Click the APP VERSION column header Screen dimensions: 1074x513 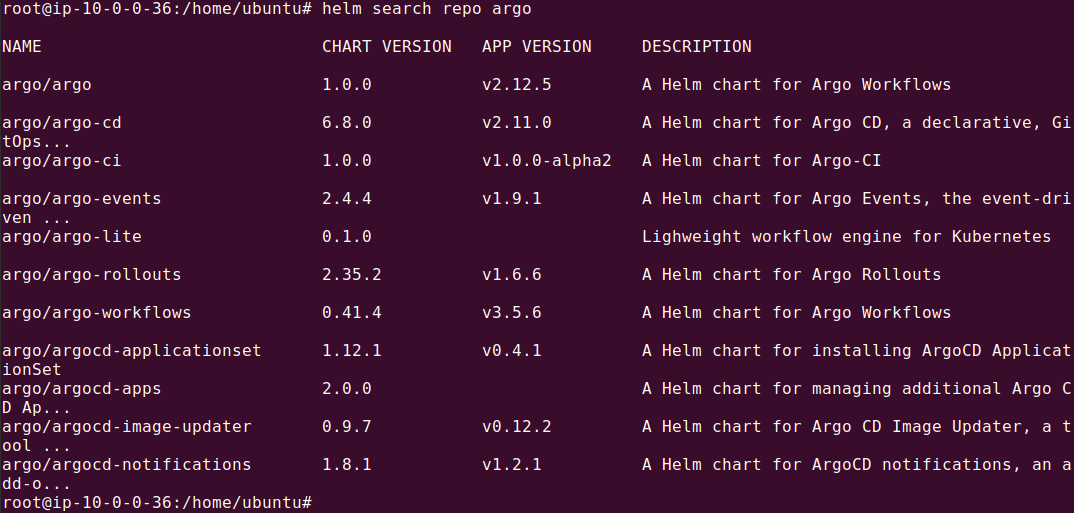coord(536,47)
